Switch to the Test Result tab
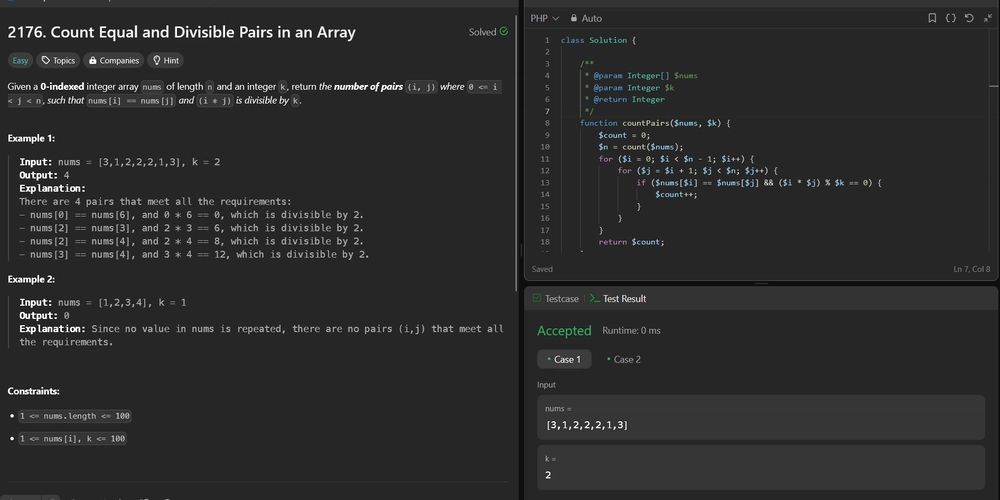1000x500 pixels. coord(618,298)
